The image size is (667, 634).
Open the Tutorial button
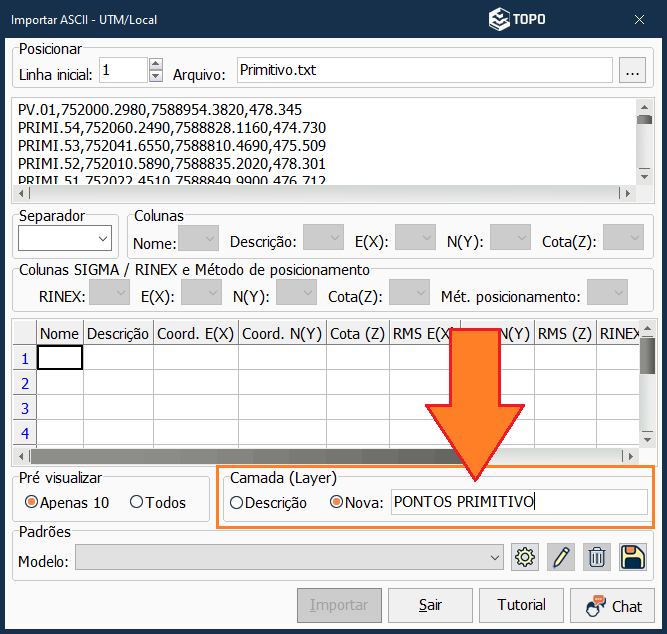click(521, 605)
